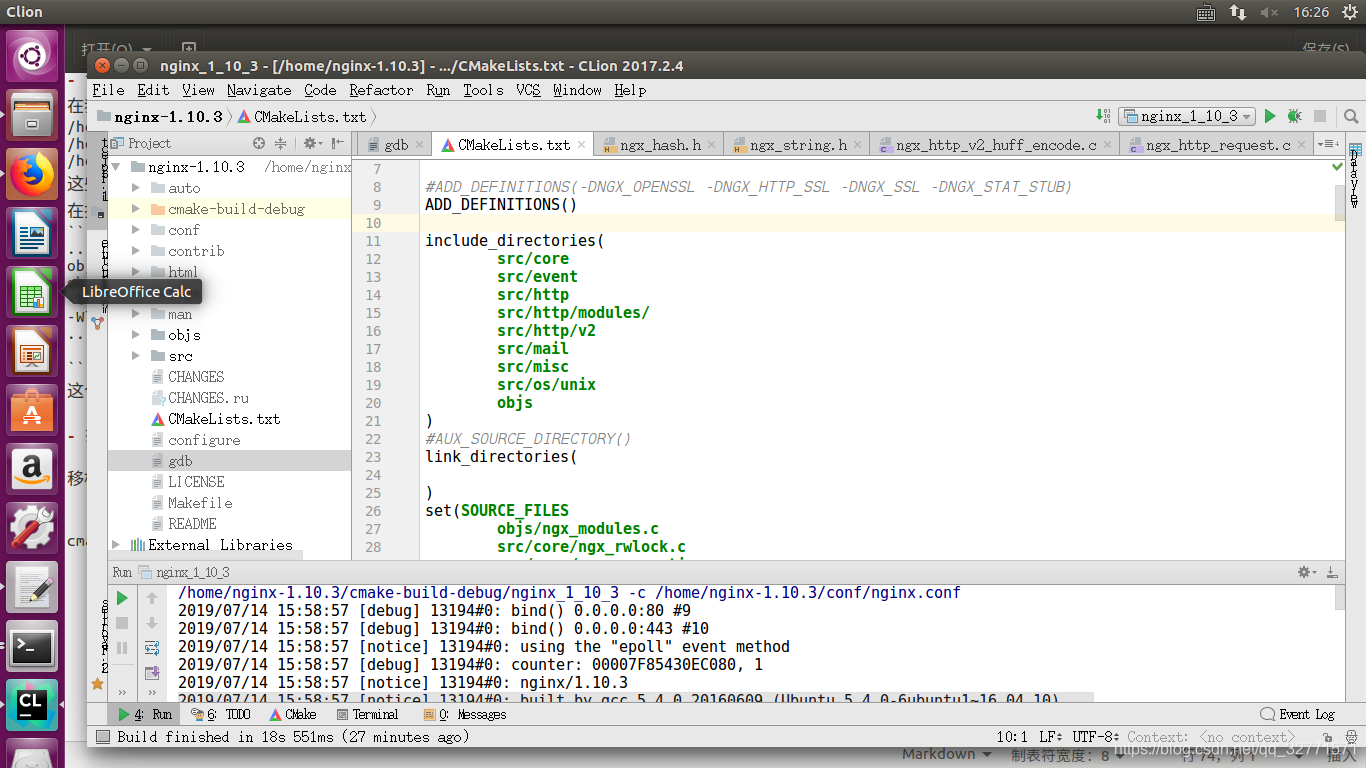This screenshot has height=768, width=1366.
Task: Open the Terminal tool window
Action: click(367, 715)
